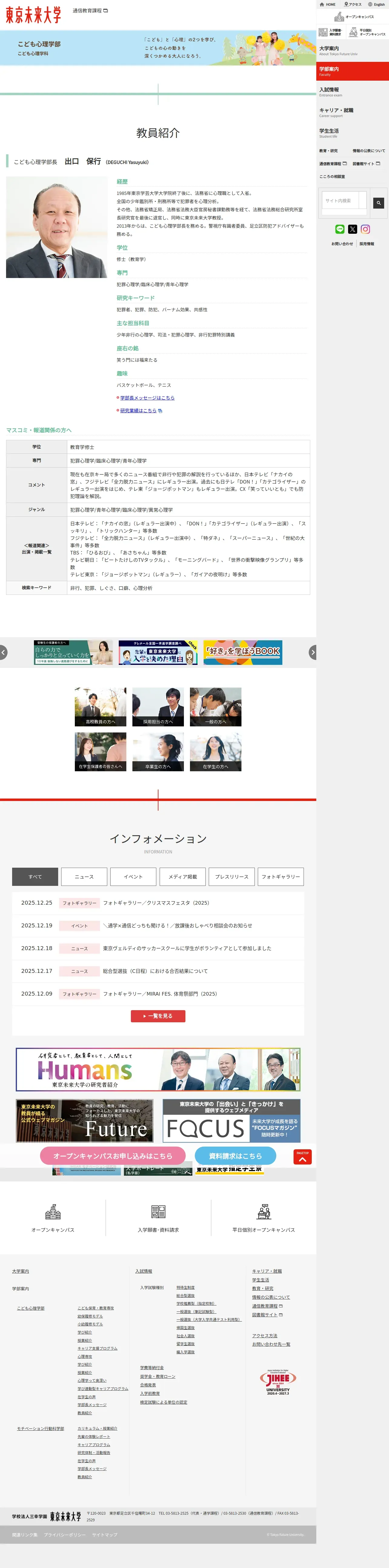Open the 高校教員の方へ thumbnail
The width and height of the screenshot is (389, 1568).
[x=100, y=707]
